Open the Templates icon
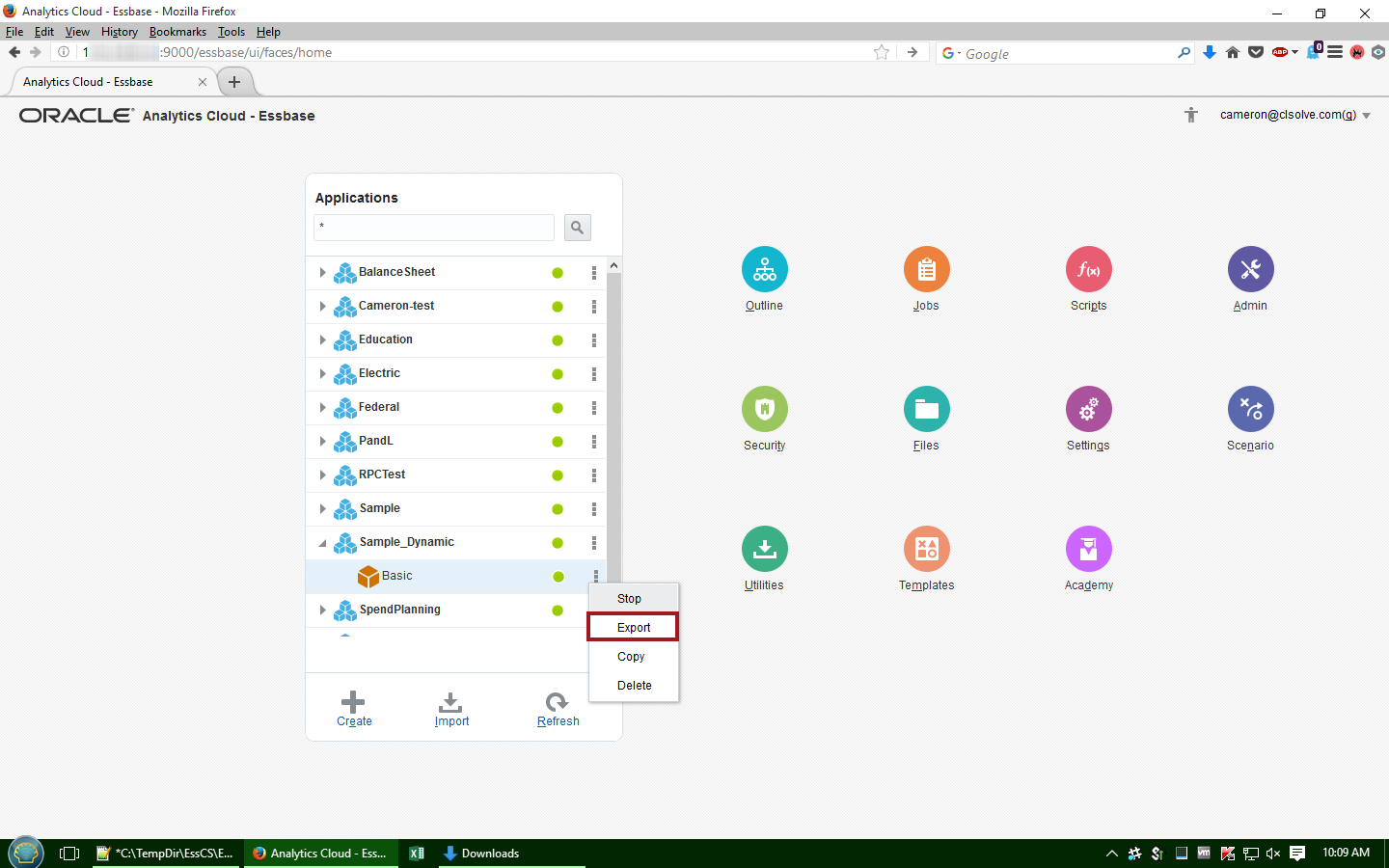Image resolution: width=1389 pixels, height=868 pixels. tap(927, 549)
